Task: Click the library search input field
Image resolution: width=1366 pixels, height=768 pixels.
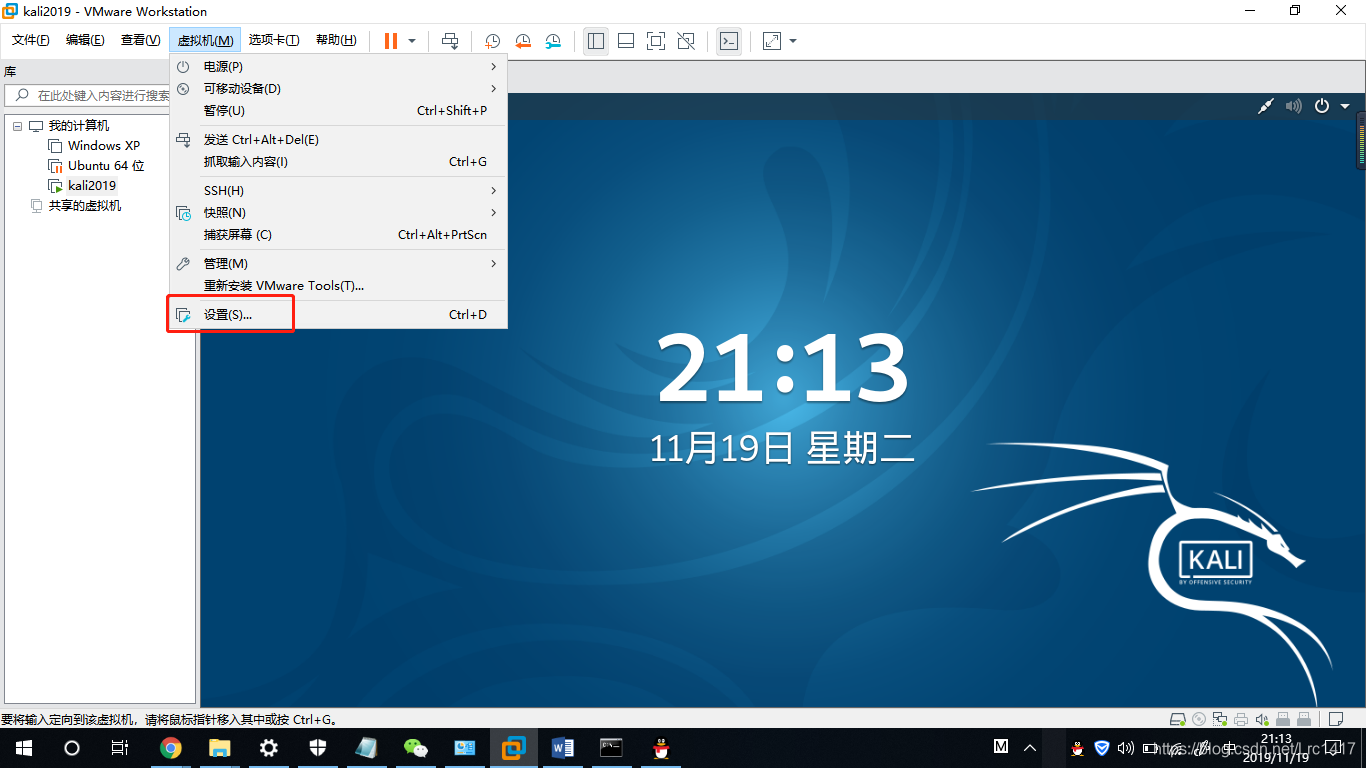Action: point(98,95)
